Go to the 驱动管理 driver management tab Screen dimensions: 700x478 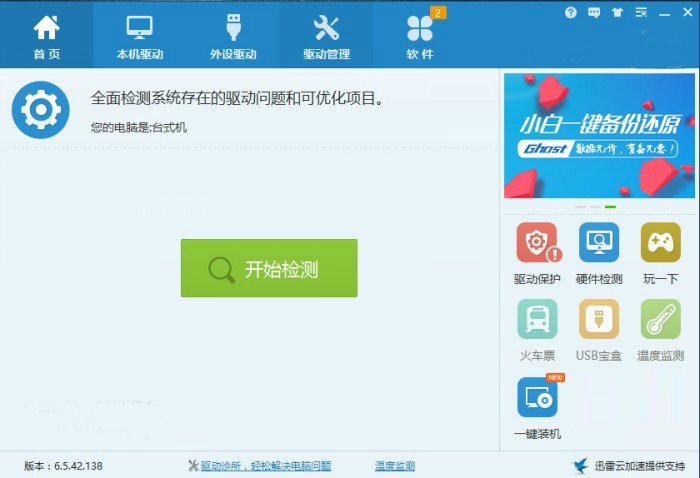click(326, 36)
